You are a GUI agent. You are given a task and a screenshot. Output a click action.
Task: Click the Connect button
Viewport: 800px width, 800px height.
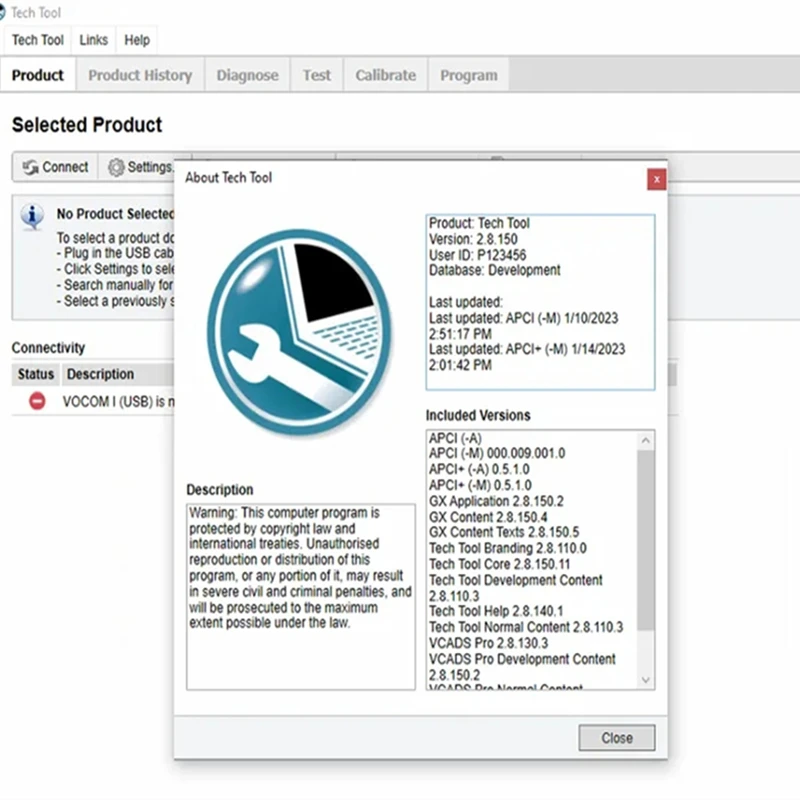pos(55,167)
